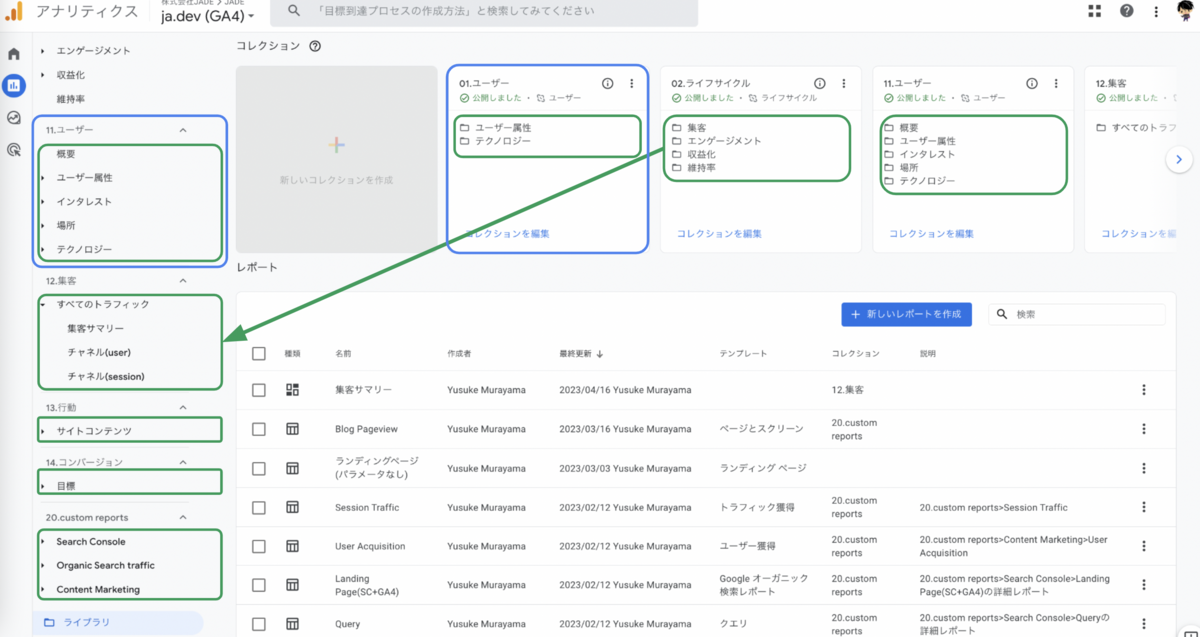Open チャネル(session) in the sidebar
Screen dimensions: 1200x637
coord(106,376)
